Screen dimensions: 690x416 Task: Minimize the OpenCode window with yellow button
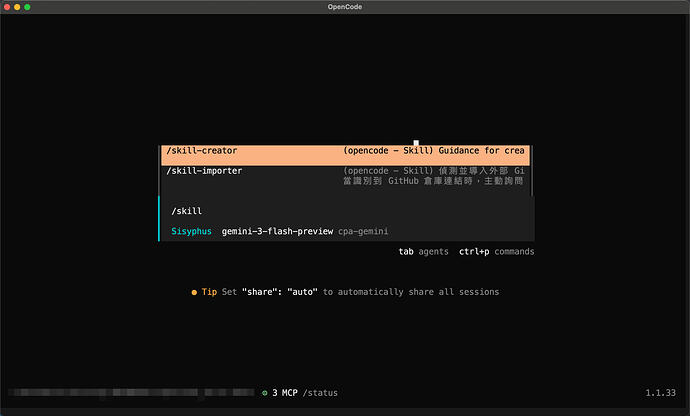(x=17, y=7)
